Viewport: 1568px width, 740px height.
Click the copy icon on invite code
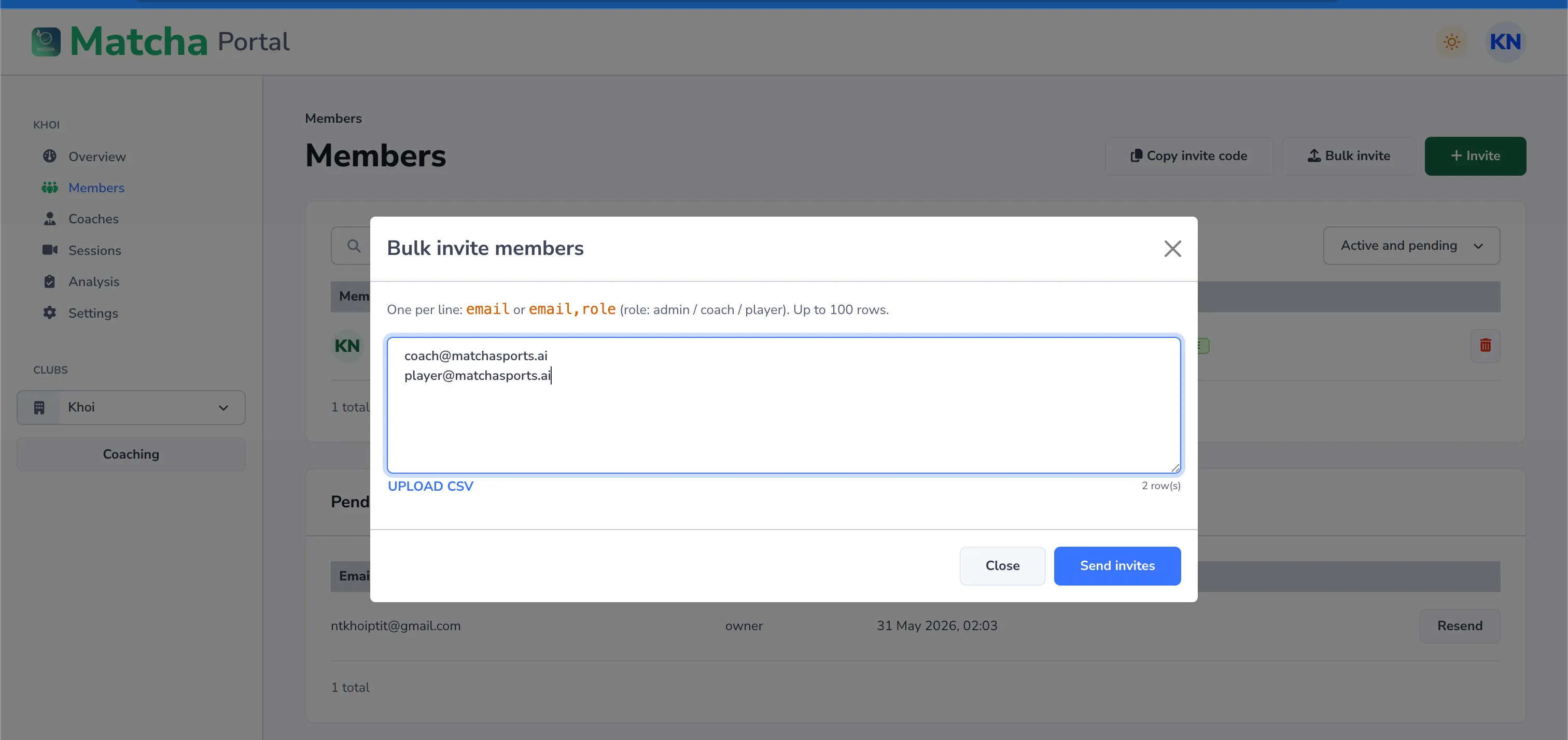pos(1136,156)
